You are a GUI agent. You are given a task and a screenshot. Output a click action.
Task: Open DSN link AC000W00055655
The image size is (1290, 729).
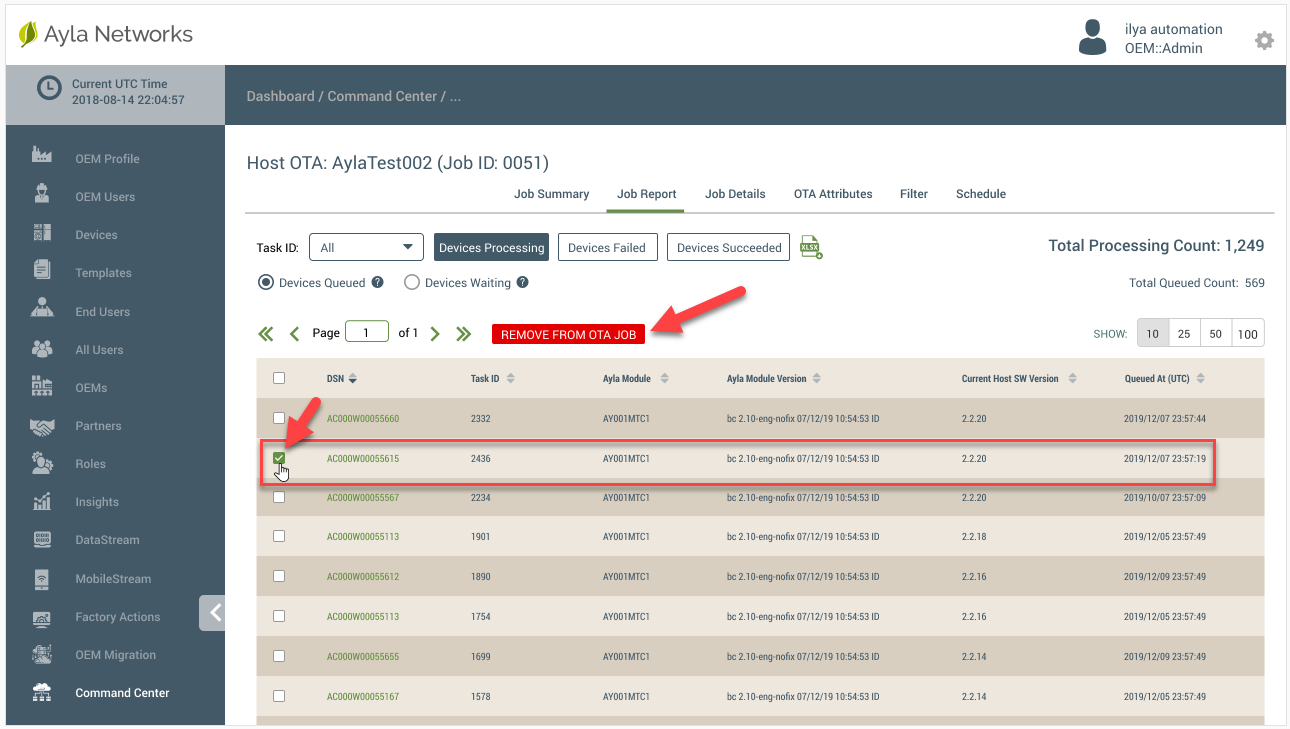click(x=363, y=657)
